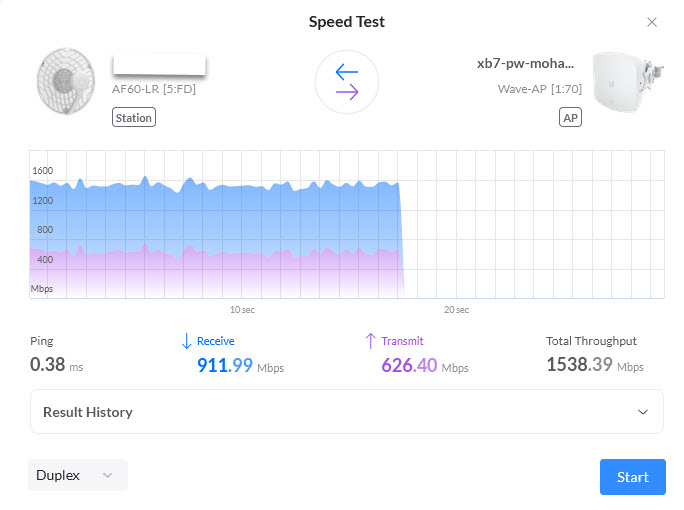This screenshot has width=684, height=510.
Task: Click the purple Transmit up-arrow icon
Action: [x=370, y=341]
